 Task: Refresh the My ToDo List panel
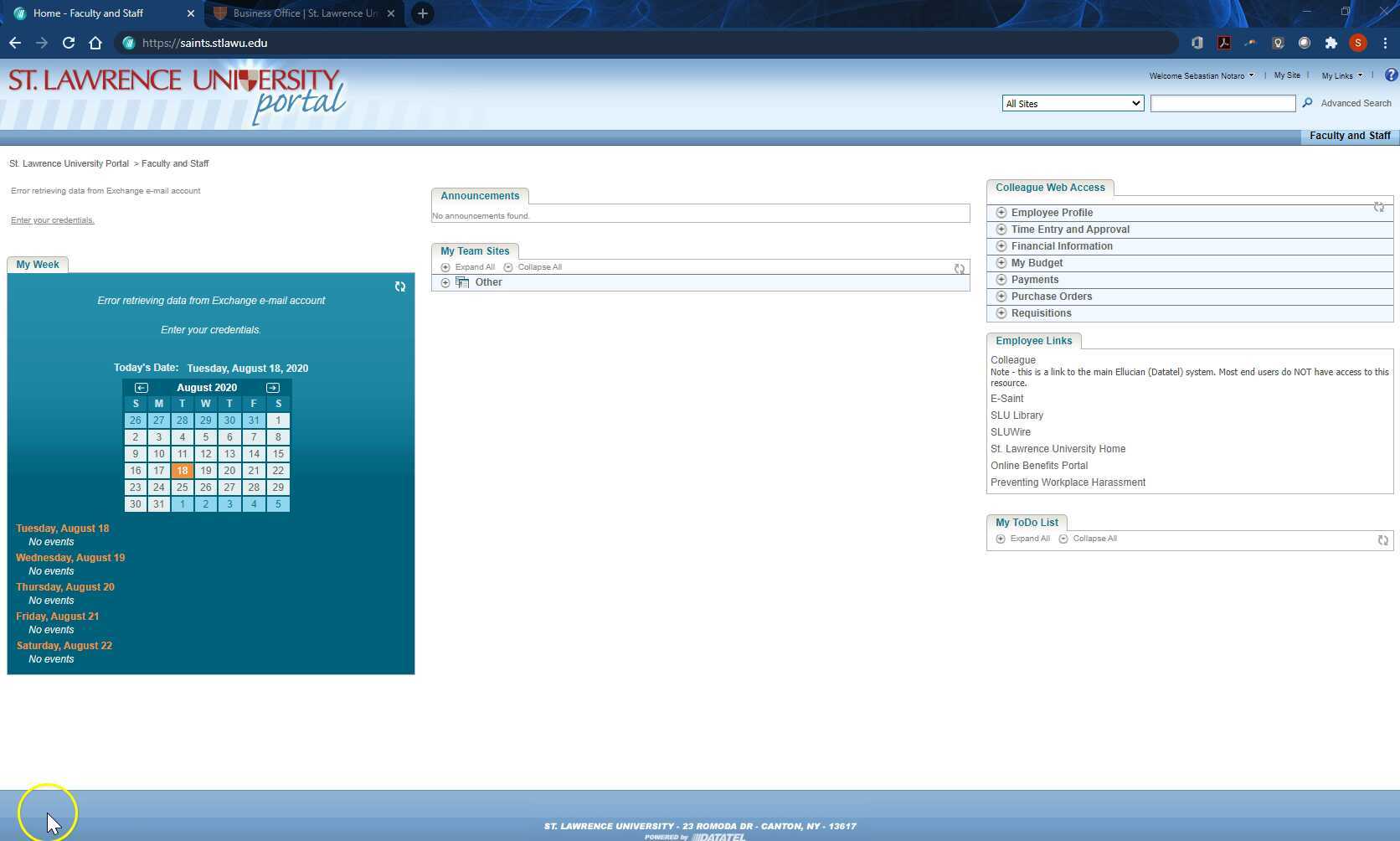[x=1382, y=540]
